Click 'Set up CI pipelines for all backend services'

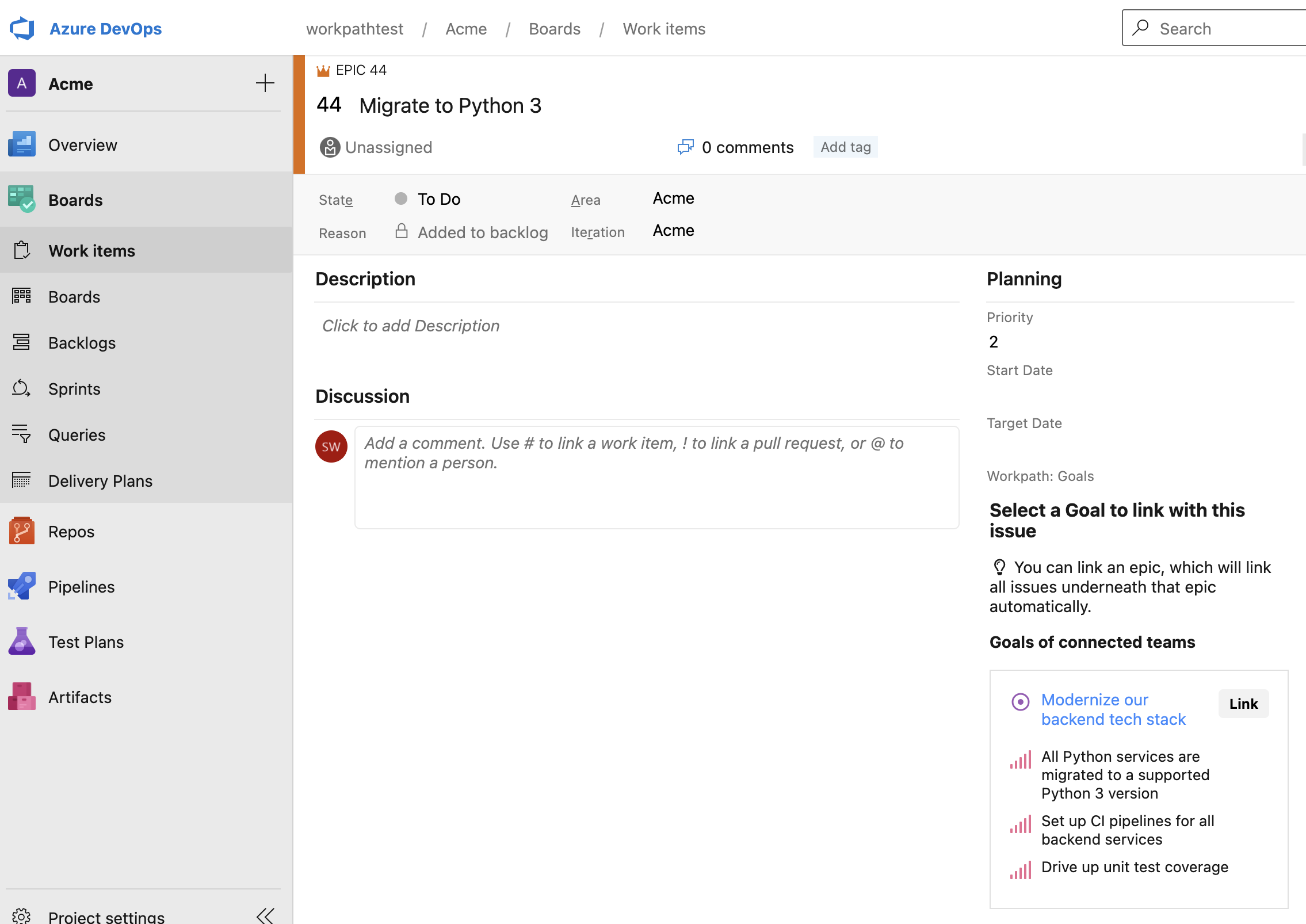tap(1128, 830)
